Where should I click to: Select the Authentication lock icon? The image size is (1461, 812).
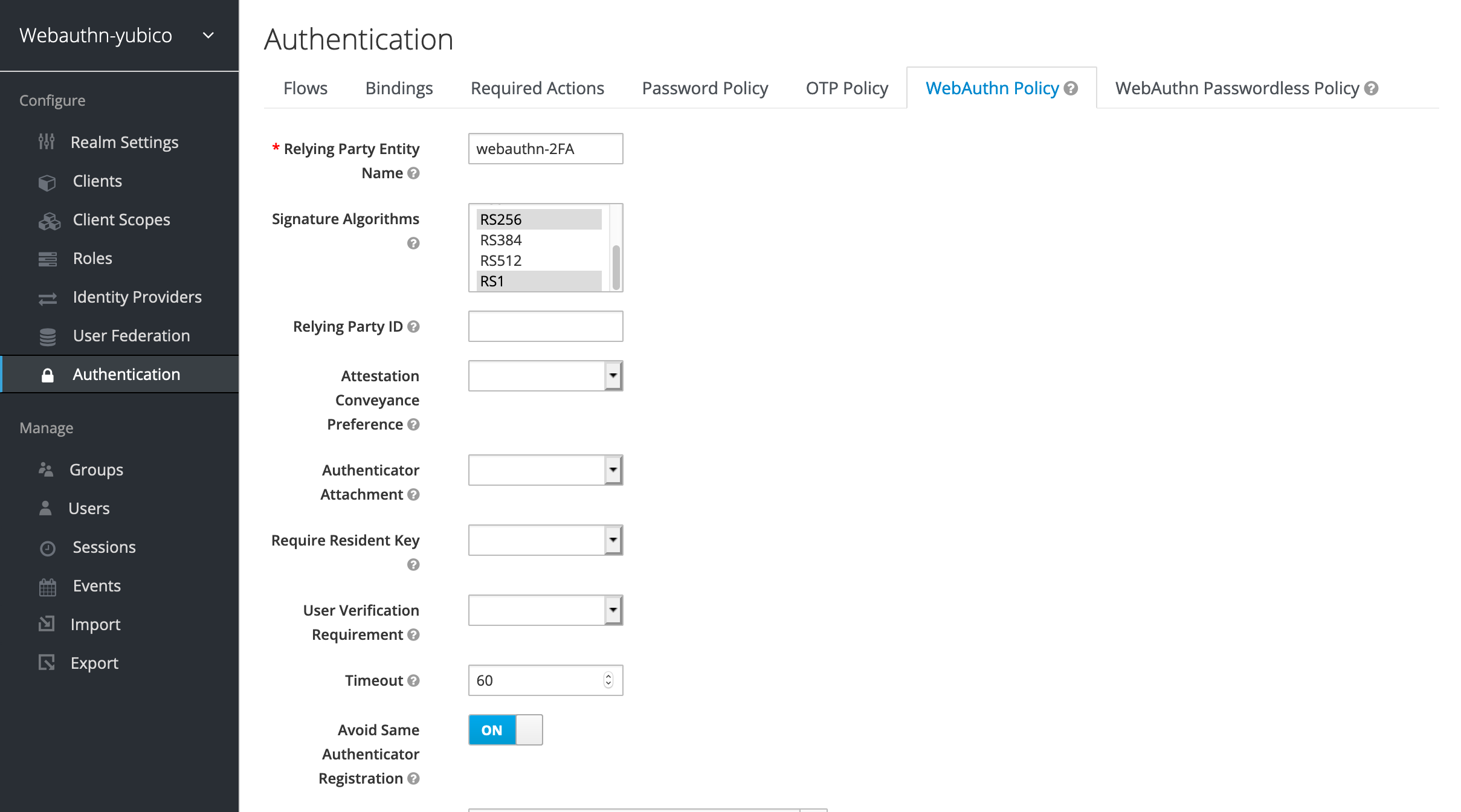48,374
